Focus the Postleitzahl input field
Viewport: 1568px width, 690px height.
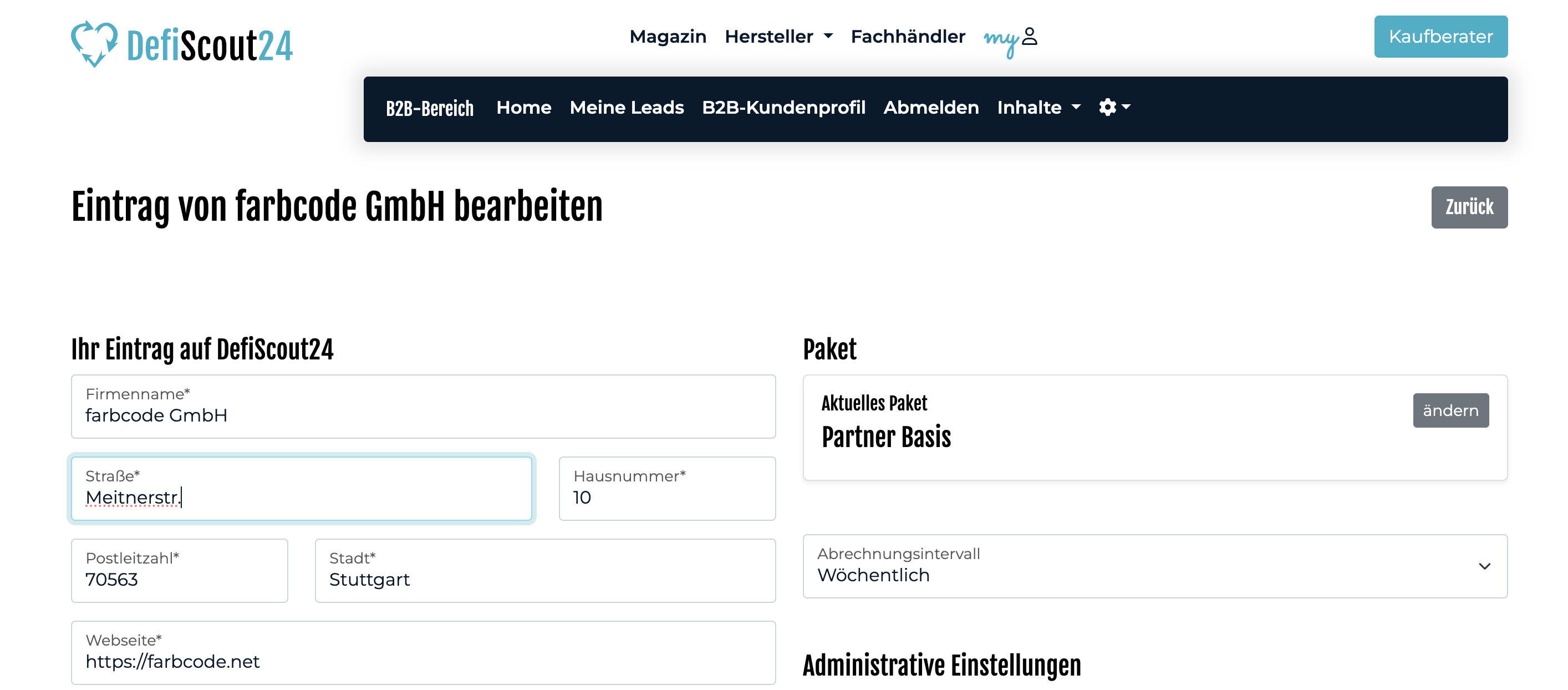coord(180,571)
